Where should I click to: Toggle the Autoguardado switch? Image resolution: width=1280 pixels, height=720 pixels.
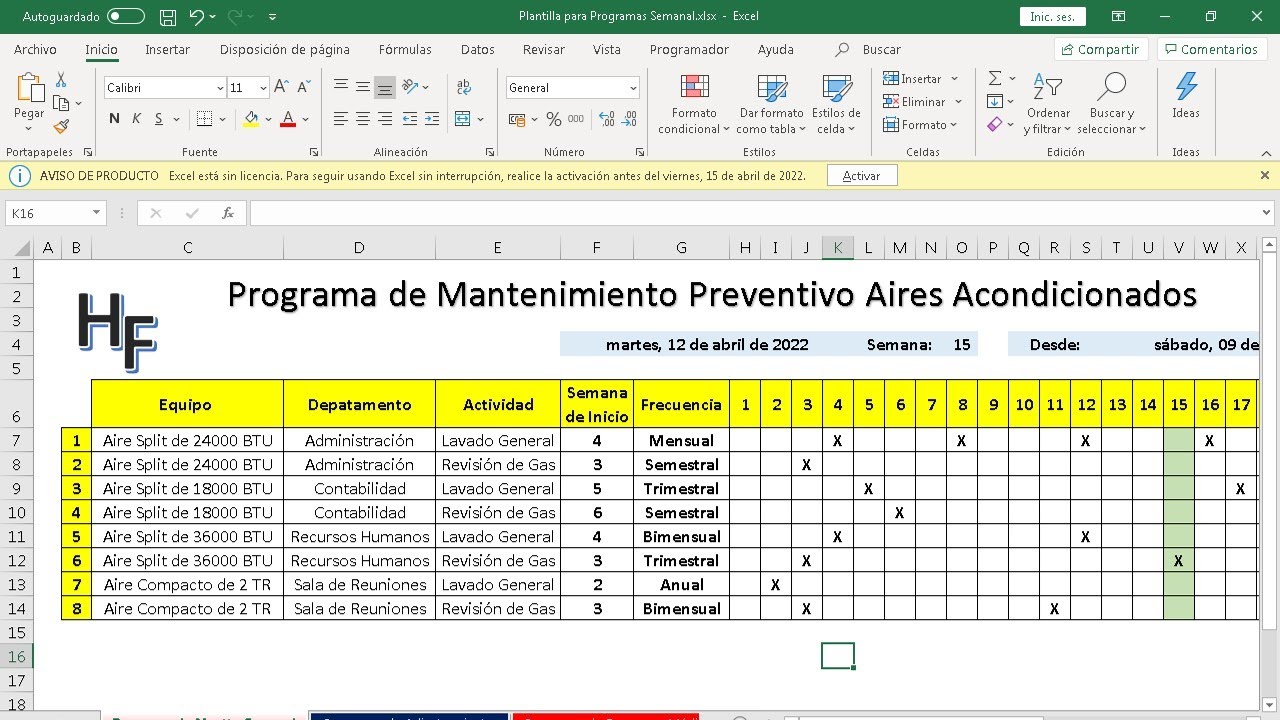[x=125, y=17]
